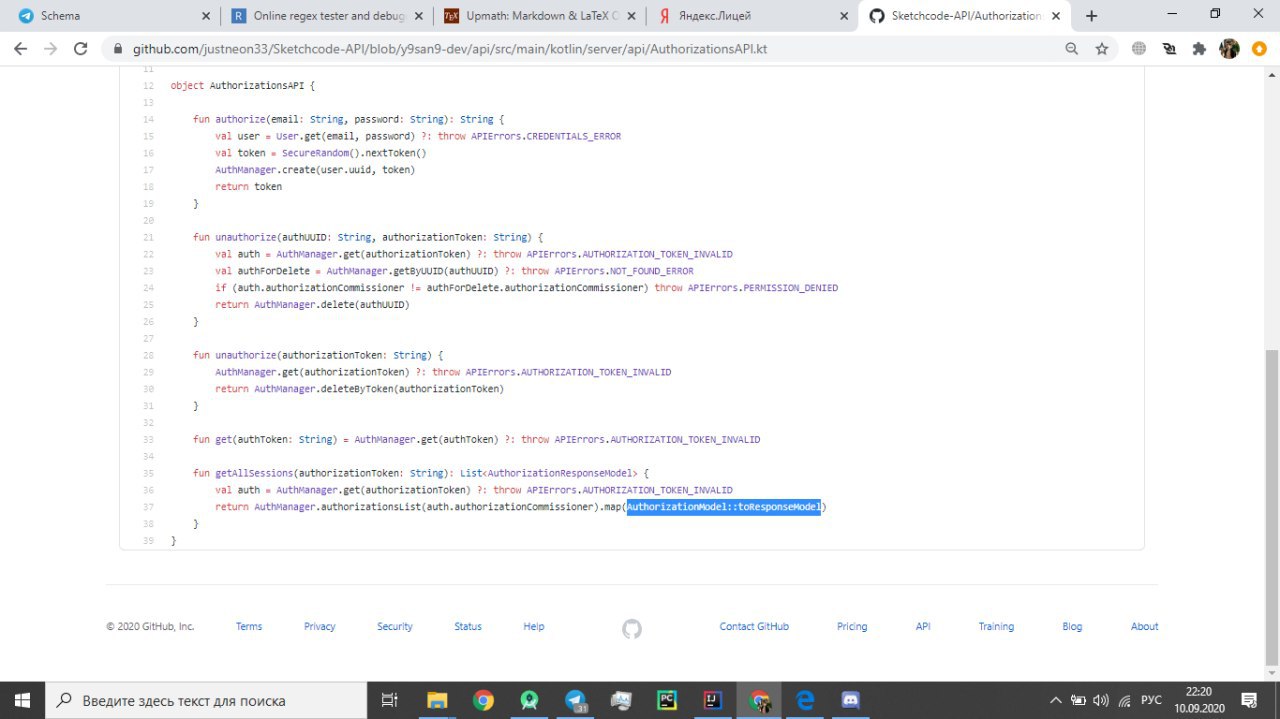Open the Help footer link
The image size is (1280, 719).
534,626
